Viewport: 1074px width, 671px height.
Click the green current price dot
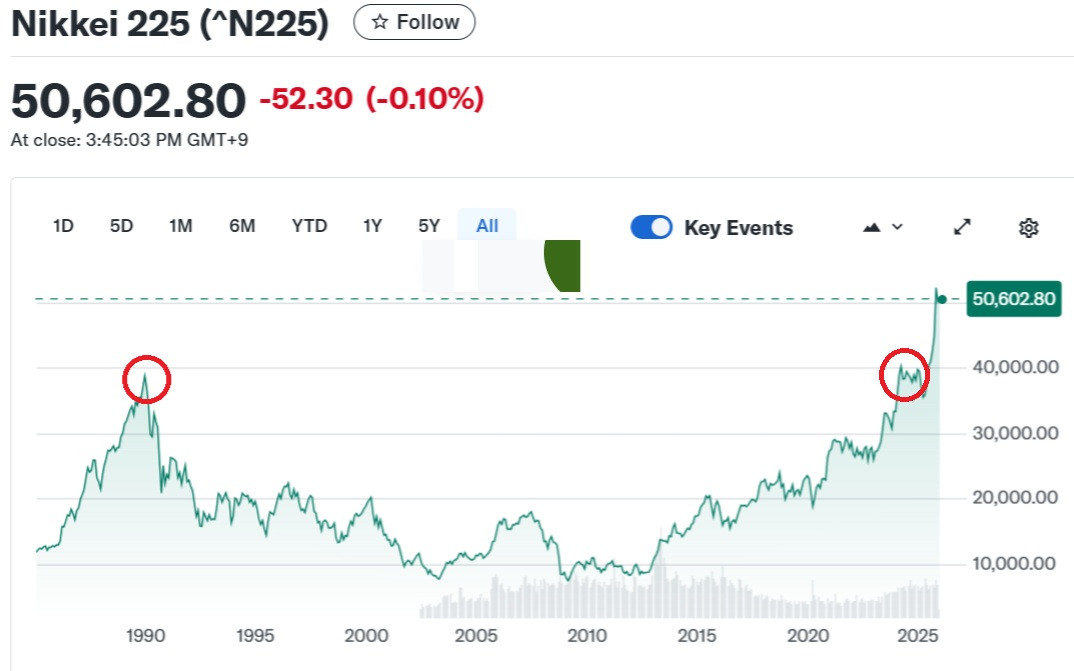click(942, 299)
